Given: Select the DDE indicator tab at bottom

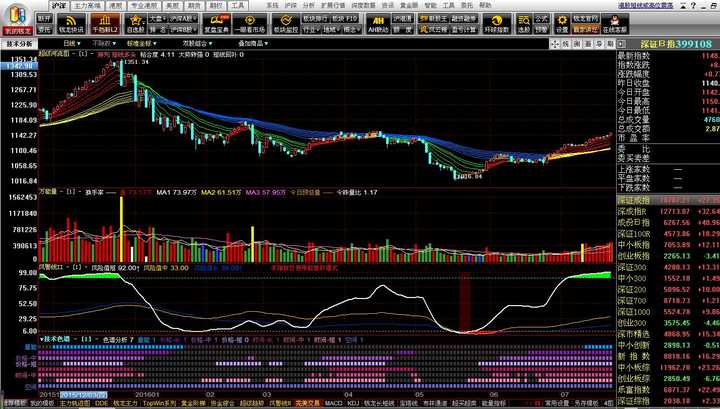Looking at the screenshot, I should tap(101, 403).
